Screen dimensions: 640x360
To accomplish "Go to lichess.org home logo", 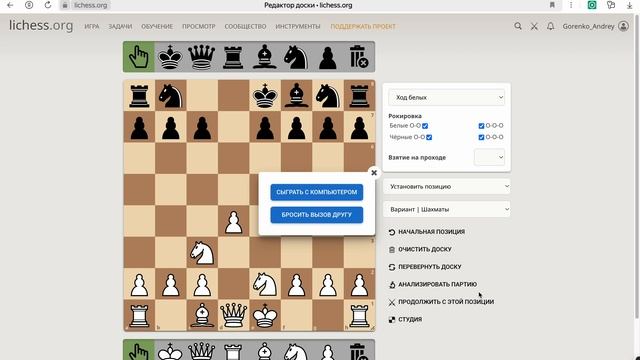I will click(x=41, y=25).
